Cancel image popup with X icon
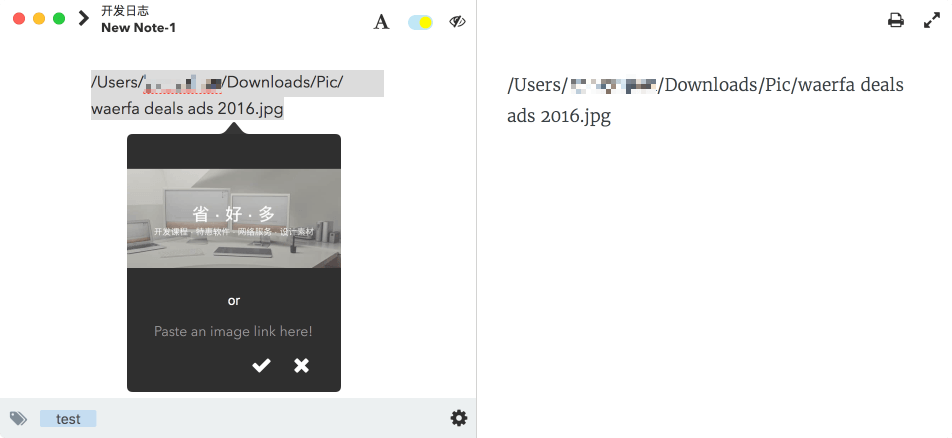The width and height of the screenshot is (952, 438). click(x=301, y=365)
